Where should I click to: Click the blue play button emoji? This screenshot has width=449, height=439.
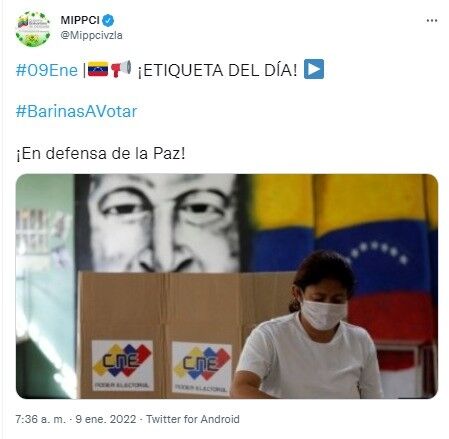tap(314, 69)
